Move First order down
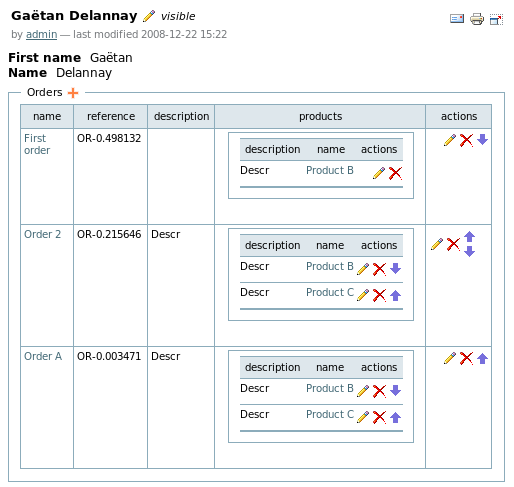The width and height of the screenshot is (514, 487). (x=482, y=139)
